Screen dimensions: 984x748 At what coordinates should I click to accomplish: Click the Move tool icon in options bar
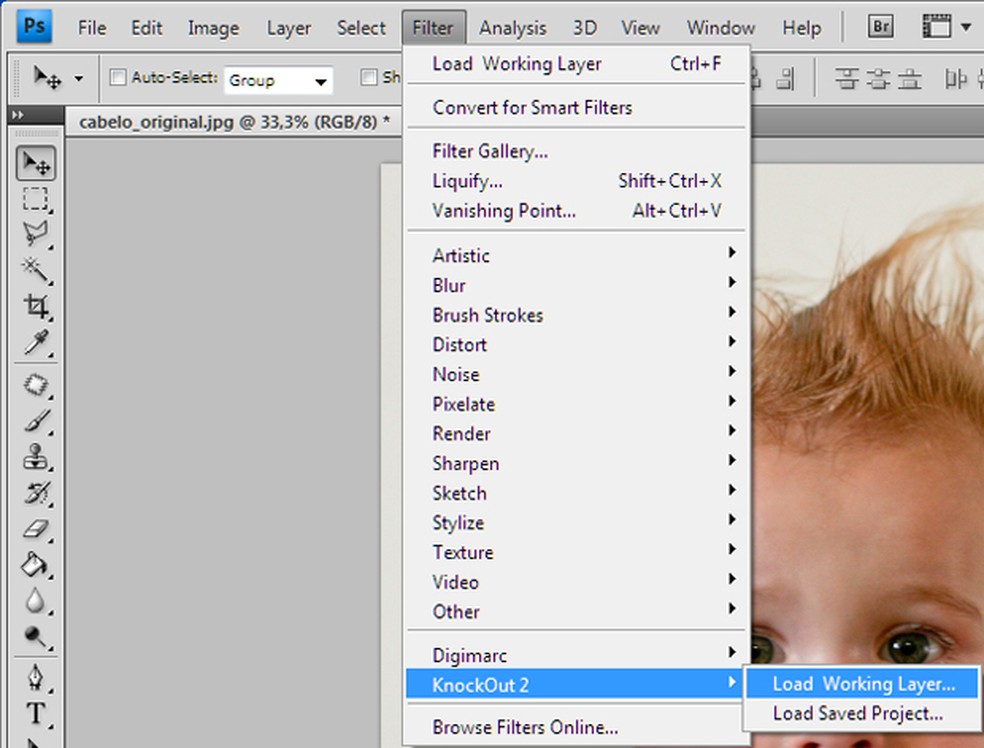[48, 78]
